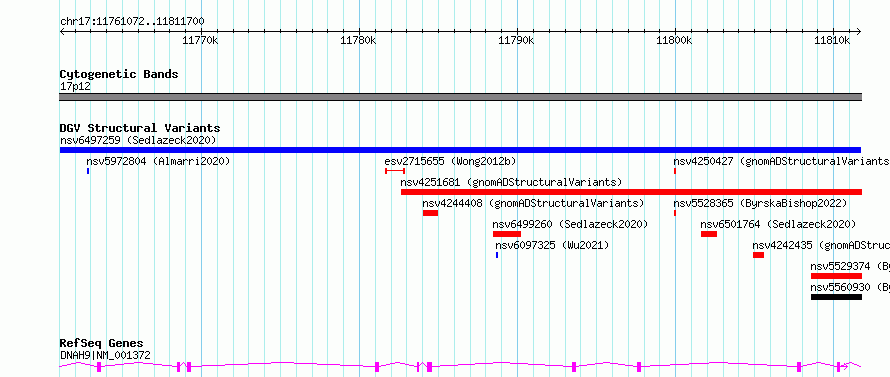Image resolution: width=890 pixels, height=377 pixels.
Task: Select the RefSeq Genes track title
Action: 102,343
